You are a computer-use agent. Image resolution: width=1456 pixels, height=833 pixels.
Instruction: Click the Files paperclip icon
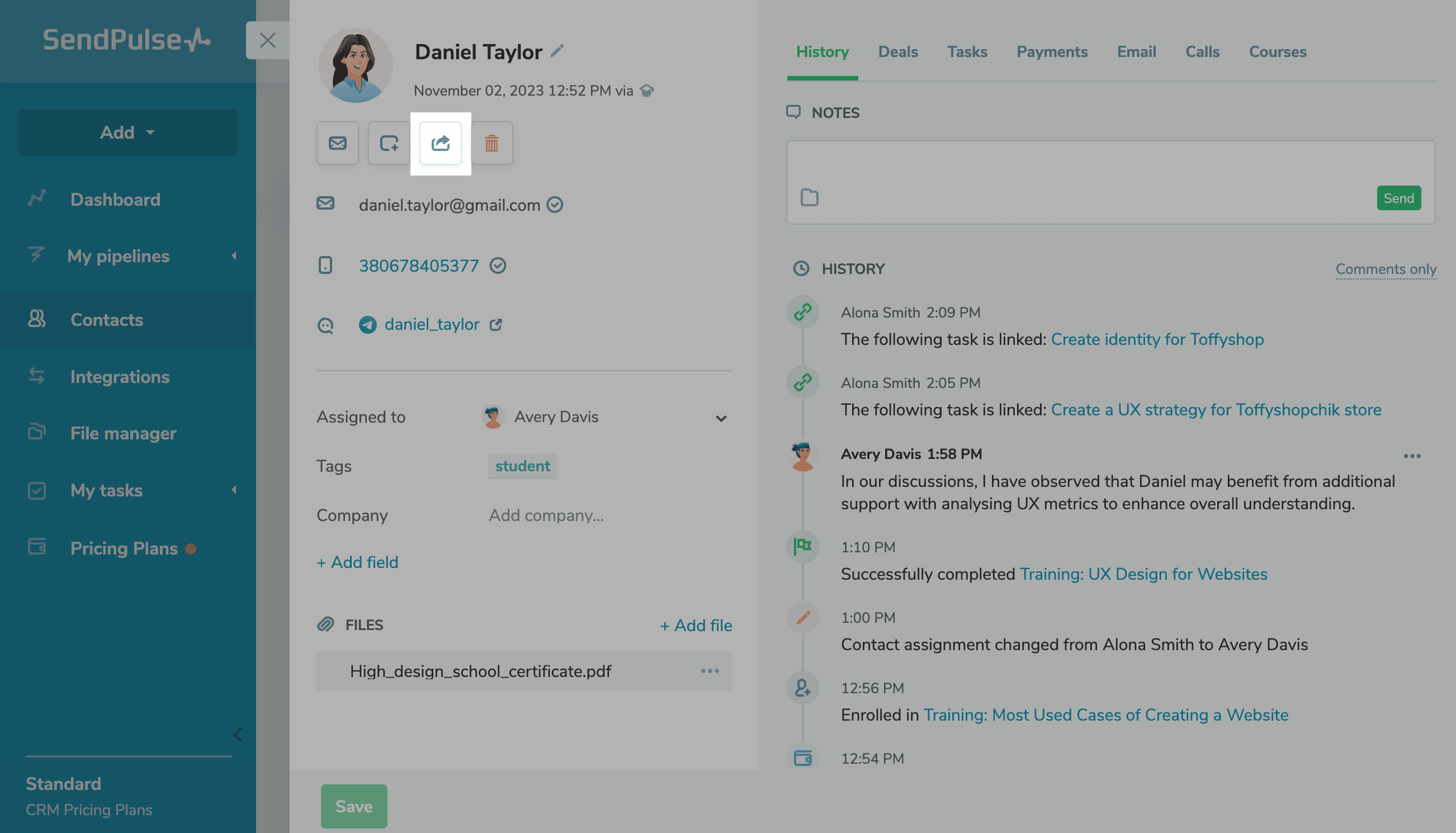coord(325,625)
